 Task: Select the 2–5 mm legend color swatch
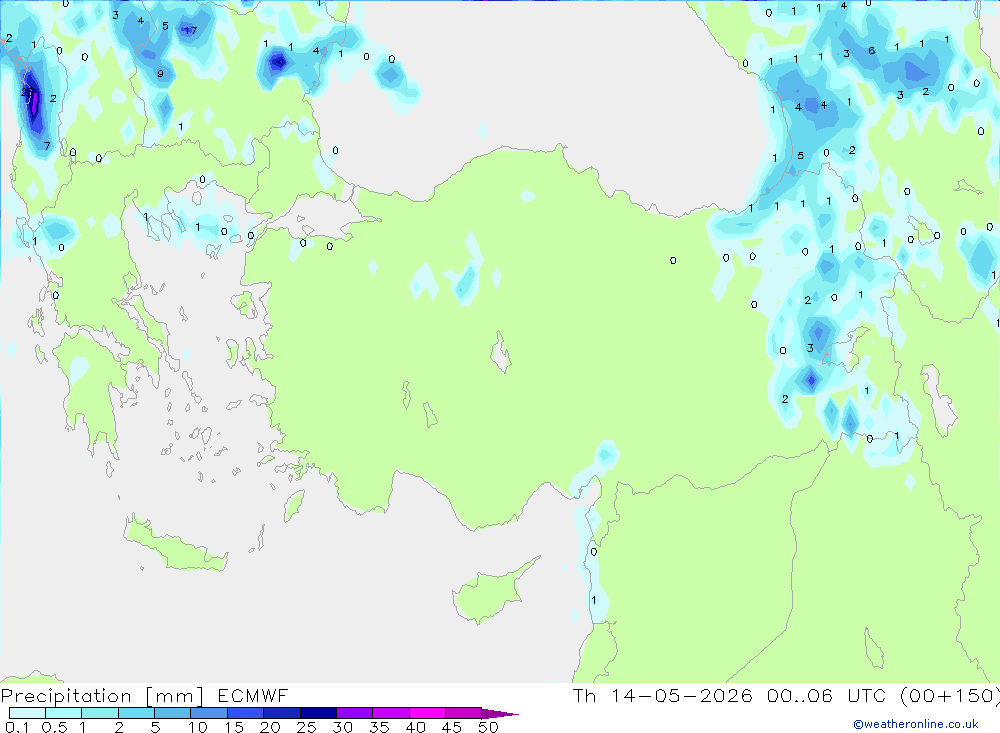[136, 713]
